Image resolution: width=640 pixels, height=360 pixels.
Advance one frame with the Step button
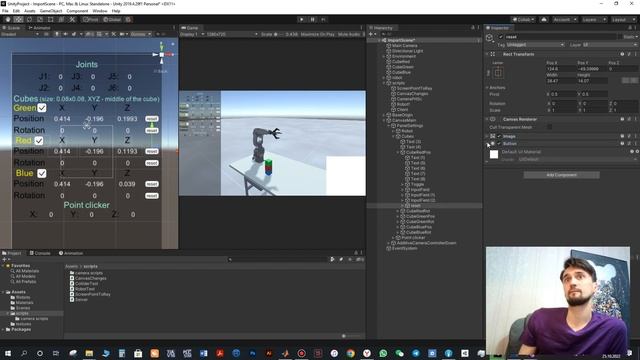(323, 19)
